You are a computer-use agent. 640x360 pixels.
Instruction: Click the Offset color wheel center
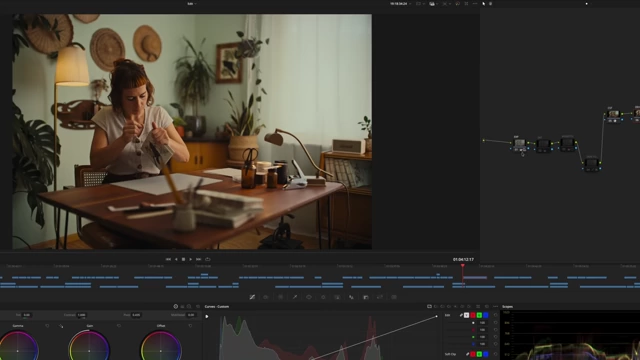coord(161,351)
